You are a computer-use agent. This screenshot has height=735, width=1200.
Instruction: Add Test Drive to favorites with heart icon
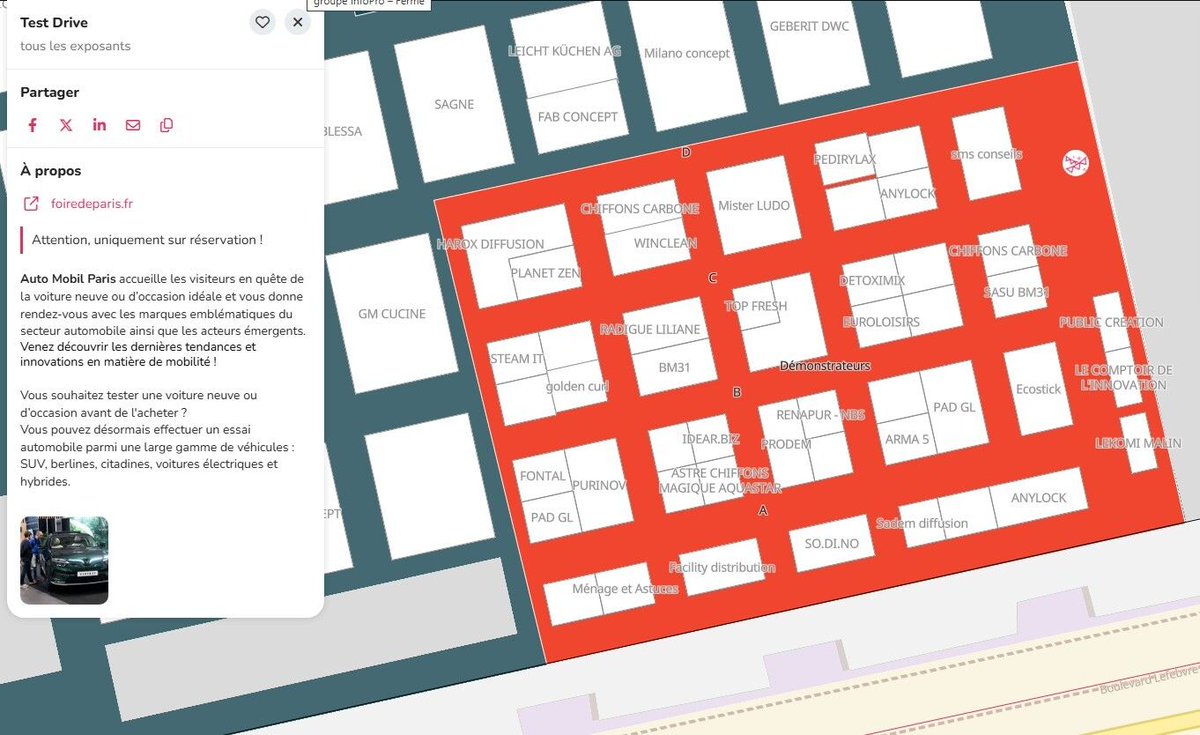tap(262, 22)
